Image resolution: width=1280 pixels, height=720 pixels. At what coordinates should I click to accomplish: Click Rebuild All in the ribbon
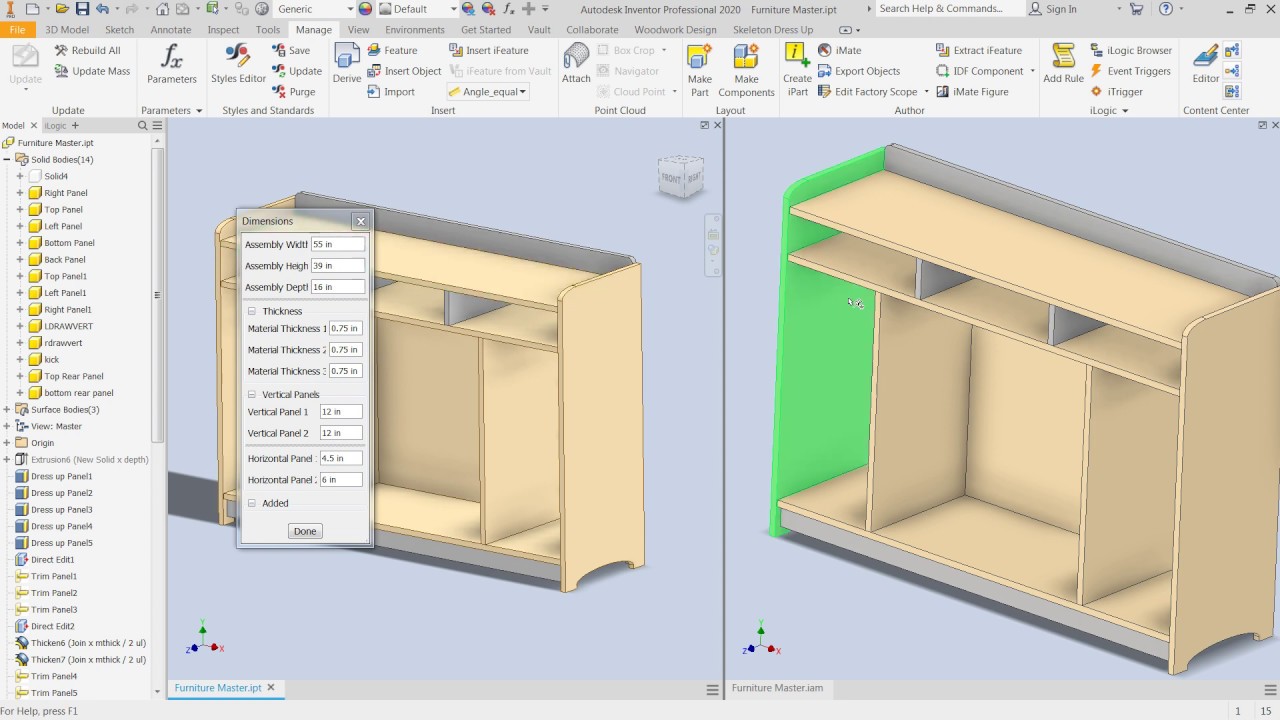98,50
